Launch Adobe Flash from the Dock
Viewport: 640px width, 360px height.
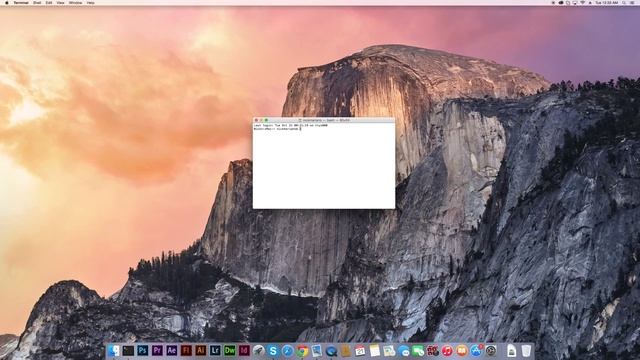(186, 350)
